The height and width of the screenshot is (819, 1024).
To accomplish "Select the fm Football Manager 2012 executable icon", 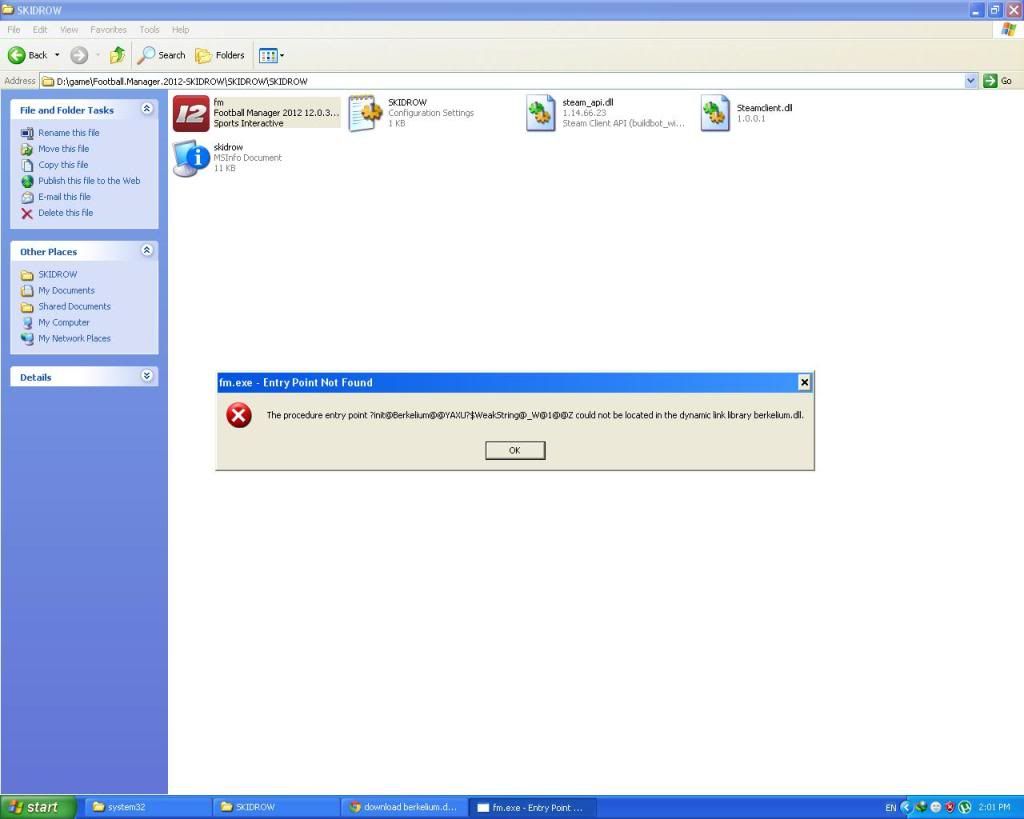I will (x=191, y=113).
